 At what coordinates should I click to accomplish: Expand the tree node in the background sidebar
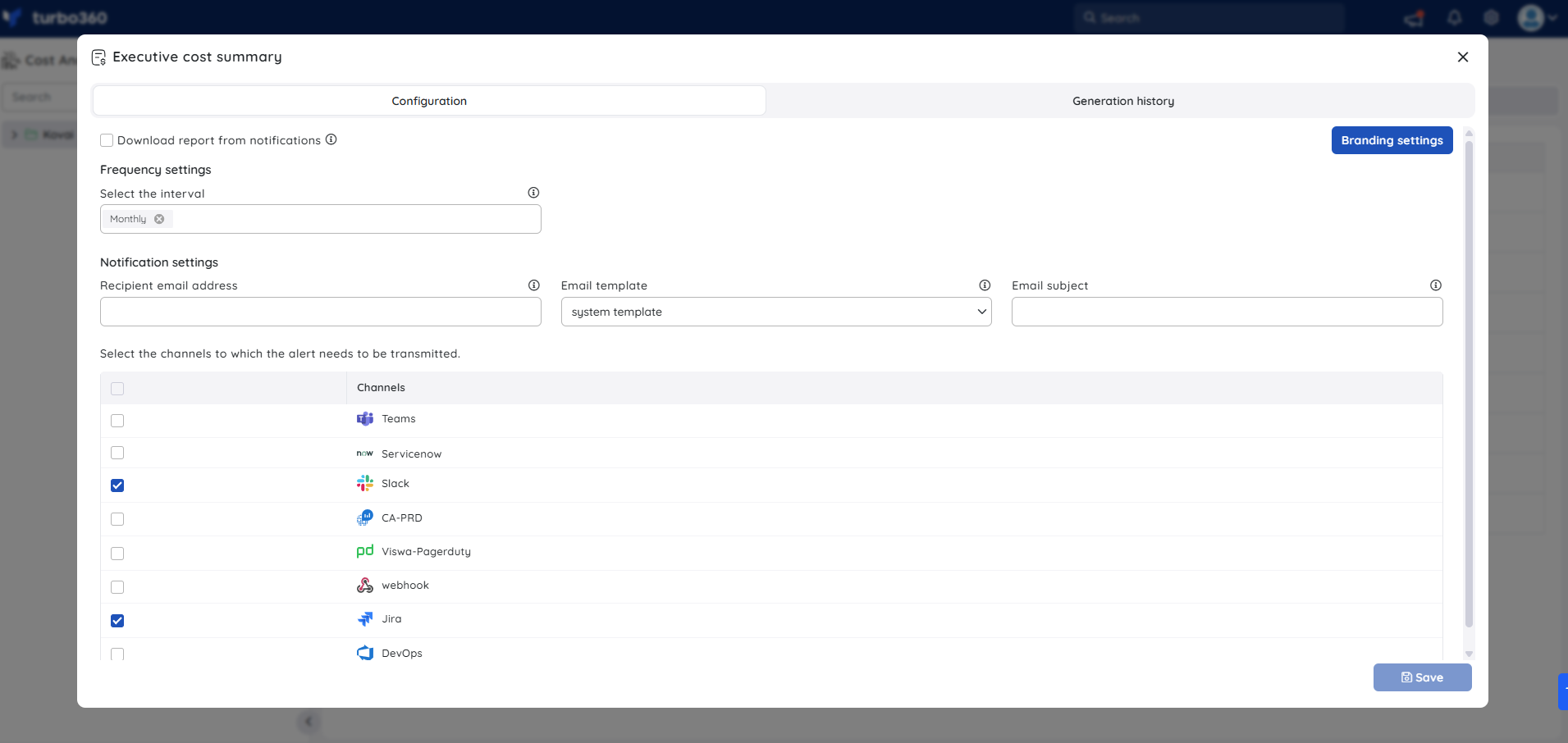coord(14,134)
